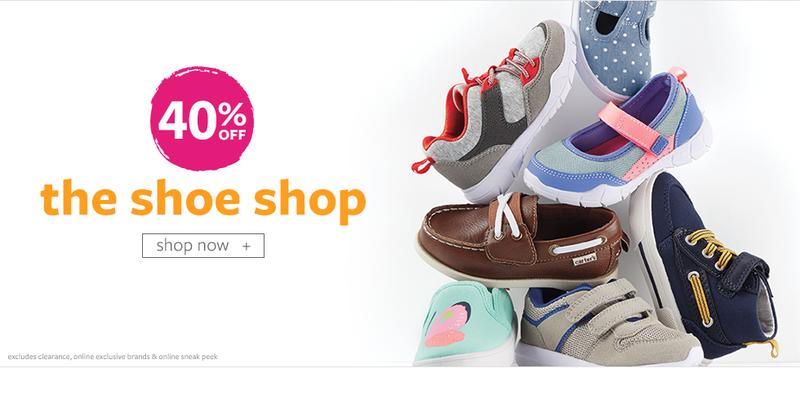Select 'the shoe shop' orange heading

click(203, 199)
